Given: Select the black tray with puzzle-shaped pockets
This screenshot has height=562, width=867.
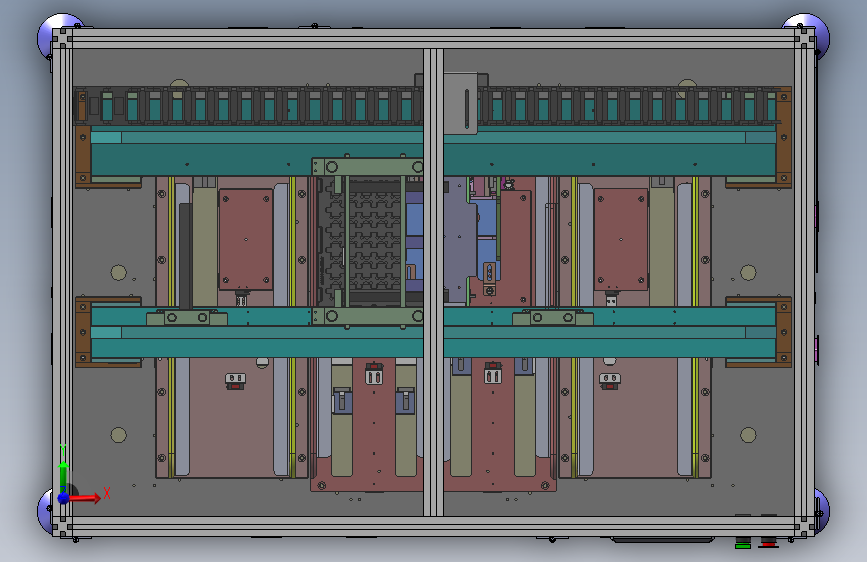Looking at the screenshot, I should pos(374,241).
